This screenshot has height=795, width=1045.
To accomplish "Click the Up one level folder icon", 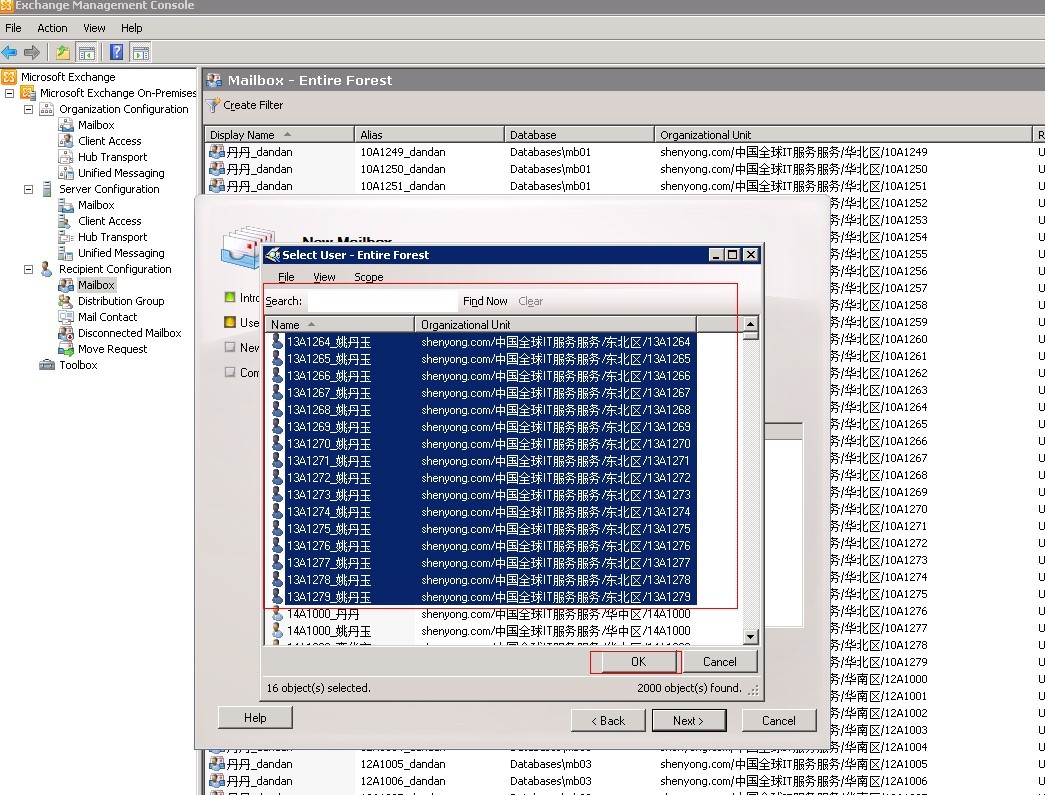I will point(63,52).
